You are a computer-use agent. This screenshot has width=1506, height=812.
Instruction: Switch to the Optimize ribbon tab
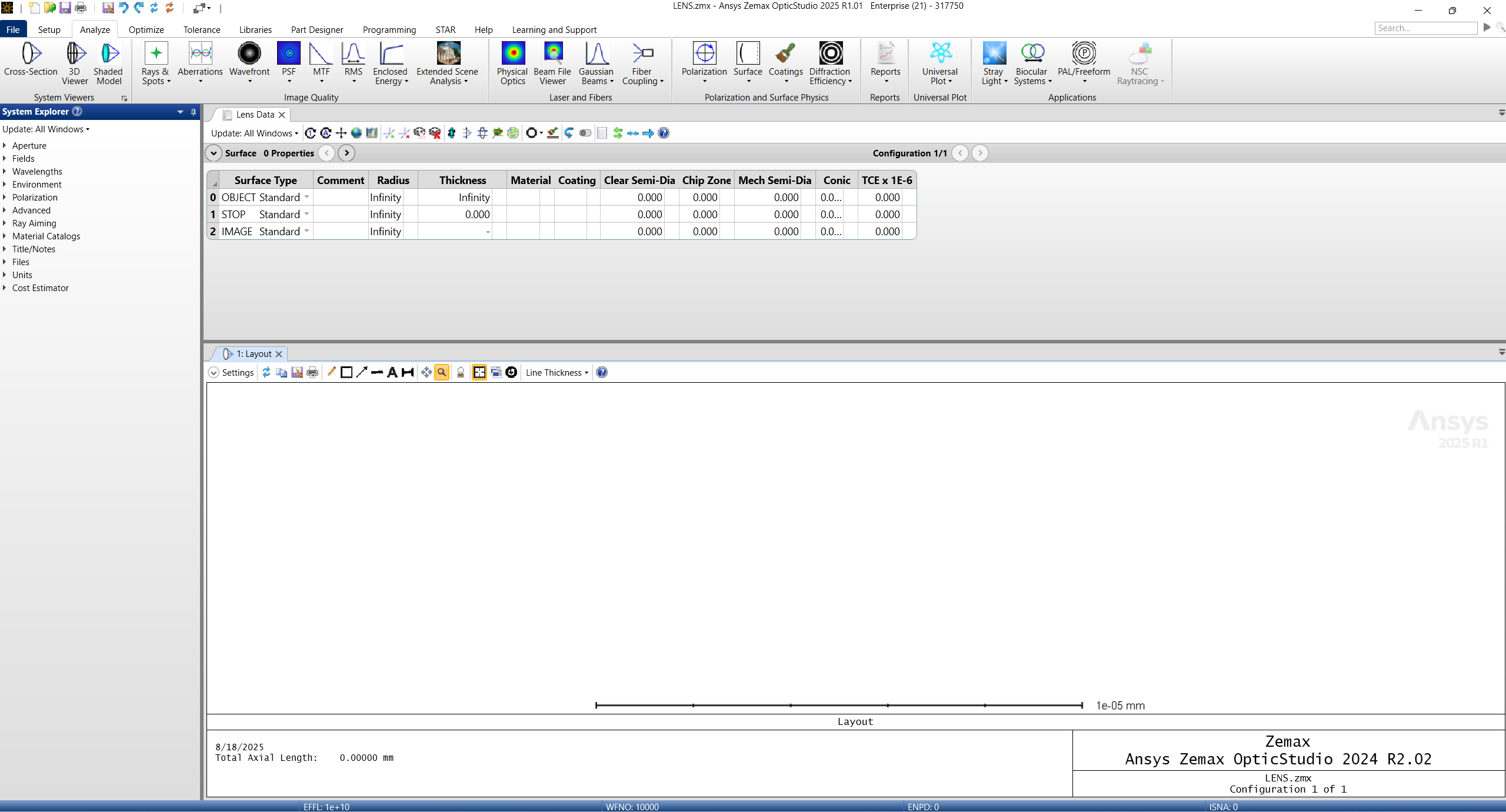(x=146, y=29)
